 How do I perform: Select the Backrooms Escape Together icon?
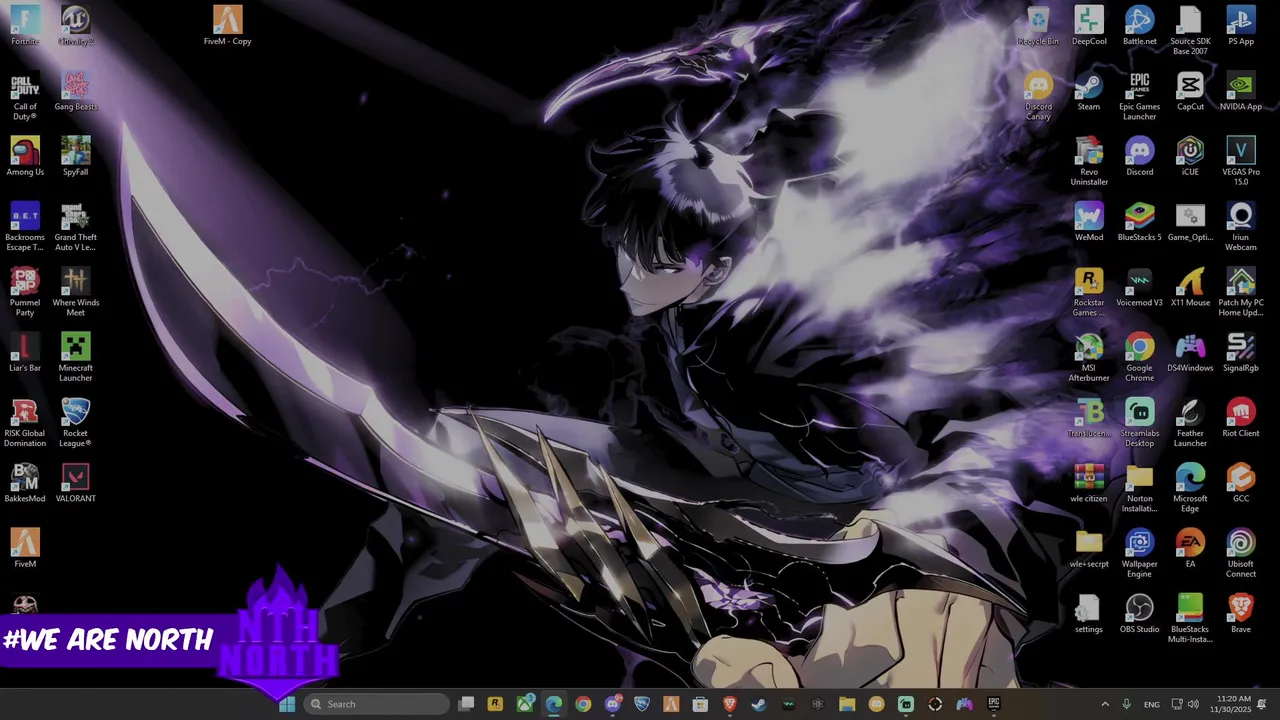tap(25, 227)
